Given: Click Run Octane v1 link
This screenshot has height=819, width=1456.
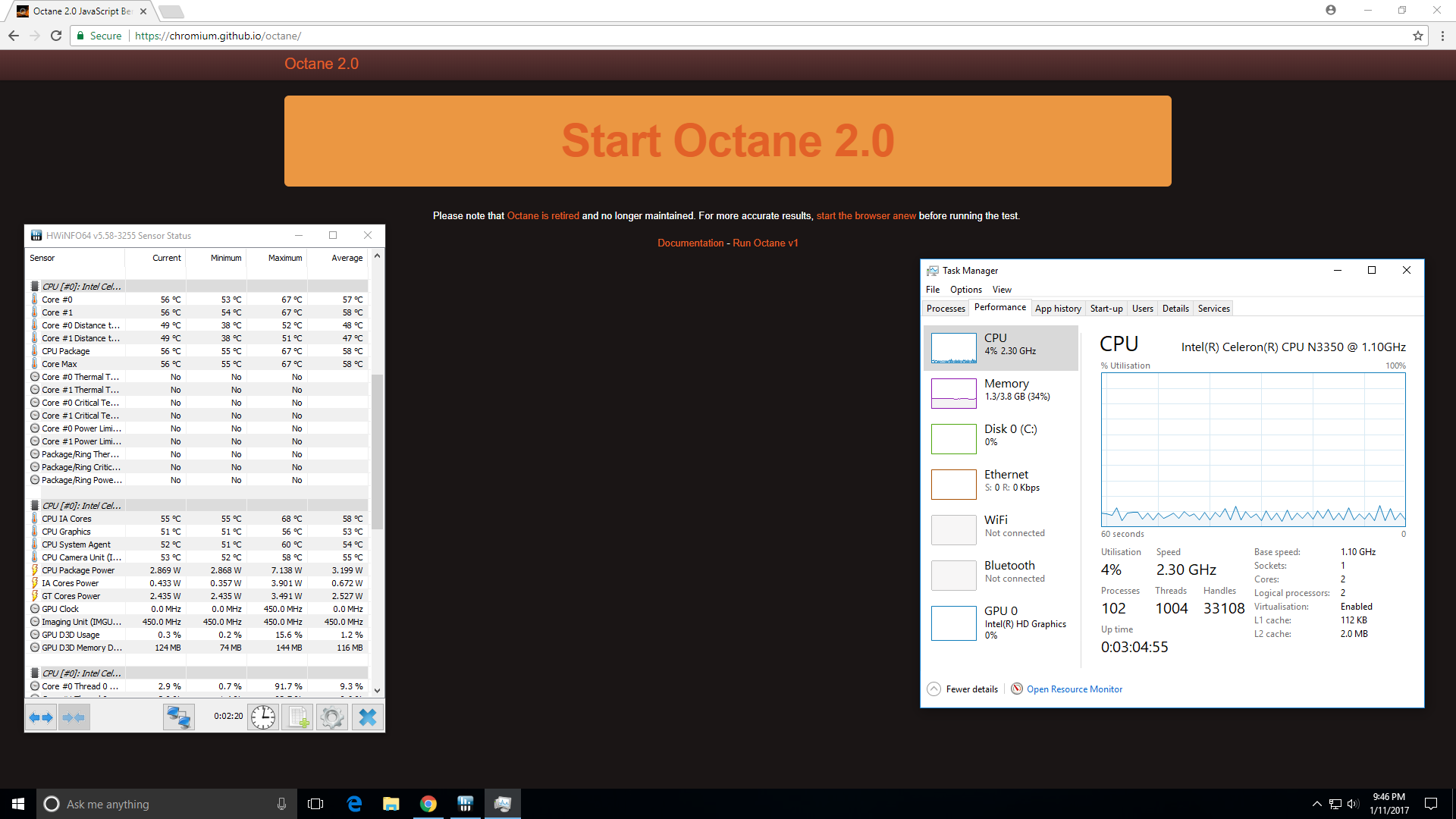Looking at the screenshot, I should pyautogui.click(x=765, y=243).
